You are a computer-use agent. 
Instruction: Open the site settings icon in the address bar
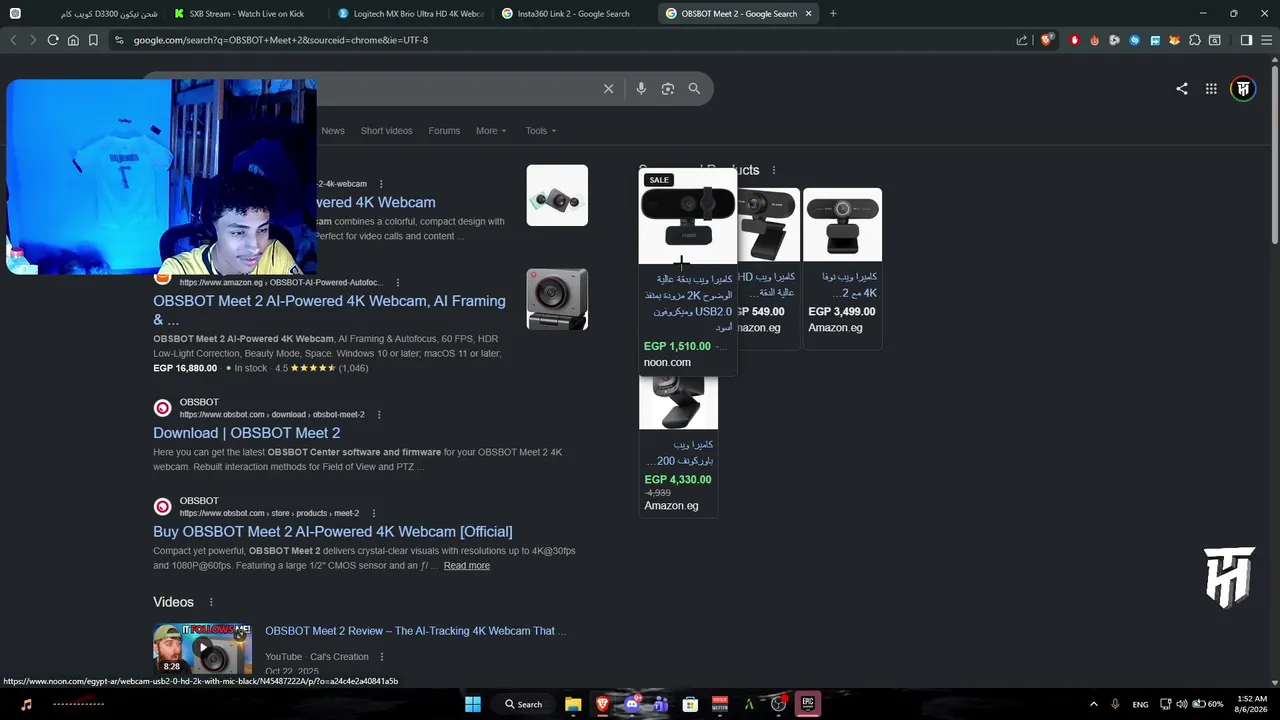[x=119, y=40]
